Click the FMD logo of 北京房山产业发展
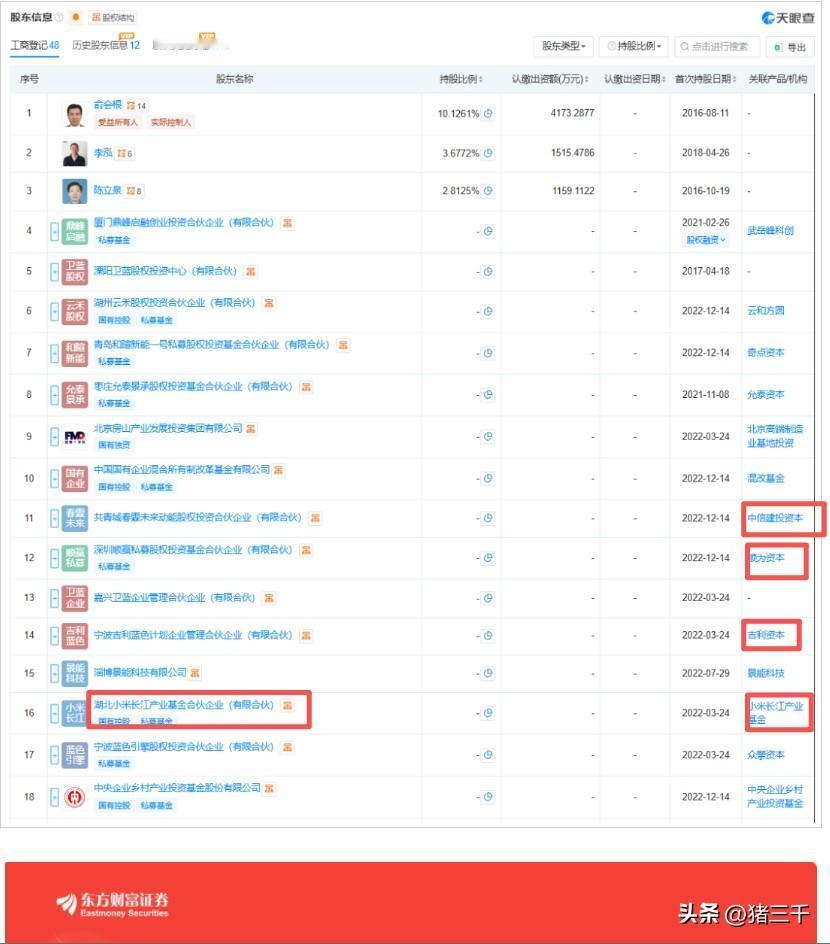This screenshot has width=830, height=944. pos(75,436)
